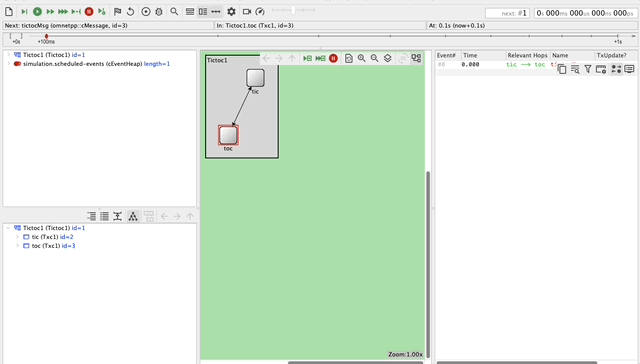640x364 pixels.
Task: Select tic (Txc1) id=2 row
Action: [52, 237]
